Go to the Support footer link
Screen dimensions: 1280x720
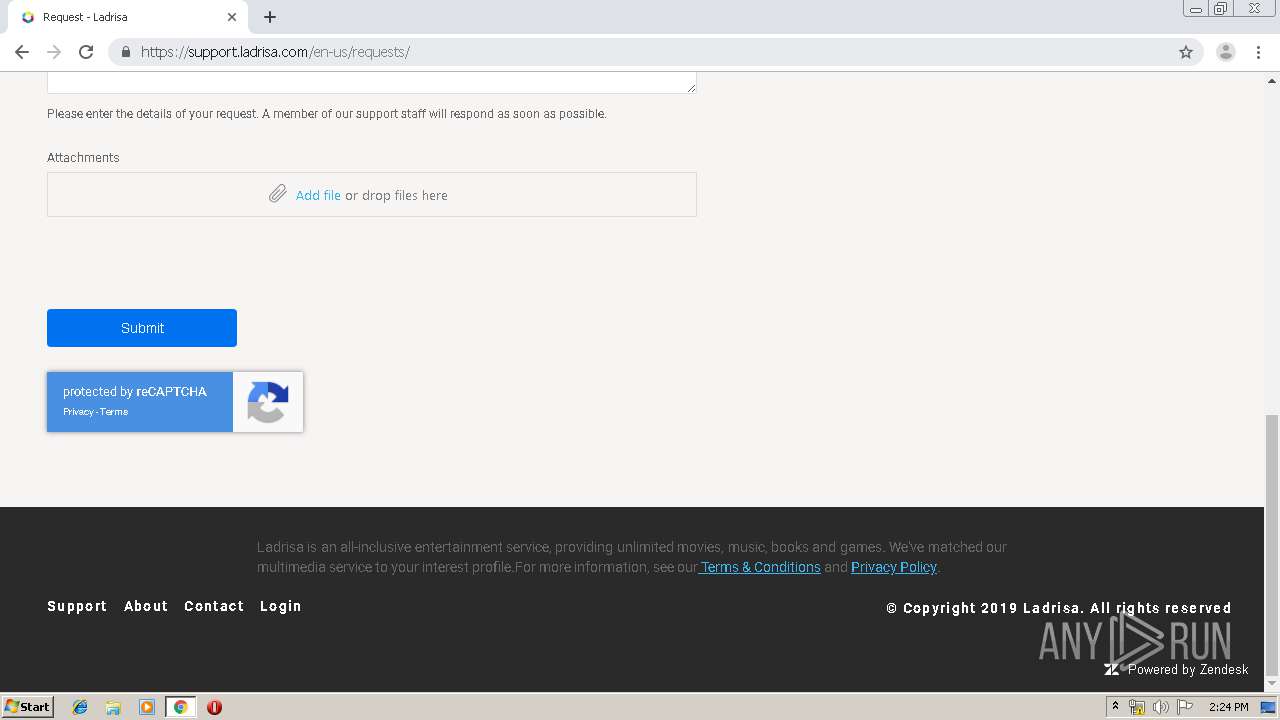(x=77, y=606)
